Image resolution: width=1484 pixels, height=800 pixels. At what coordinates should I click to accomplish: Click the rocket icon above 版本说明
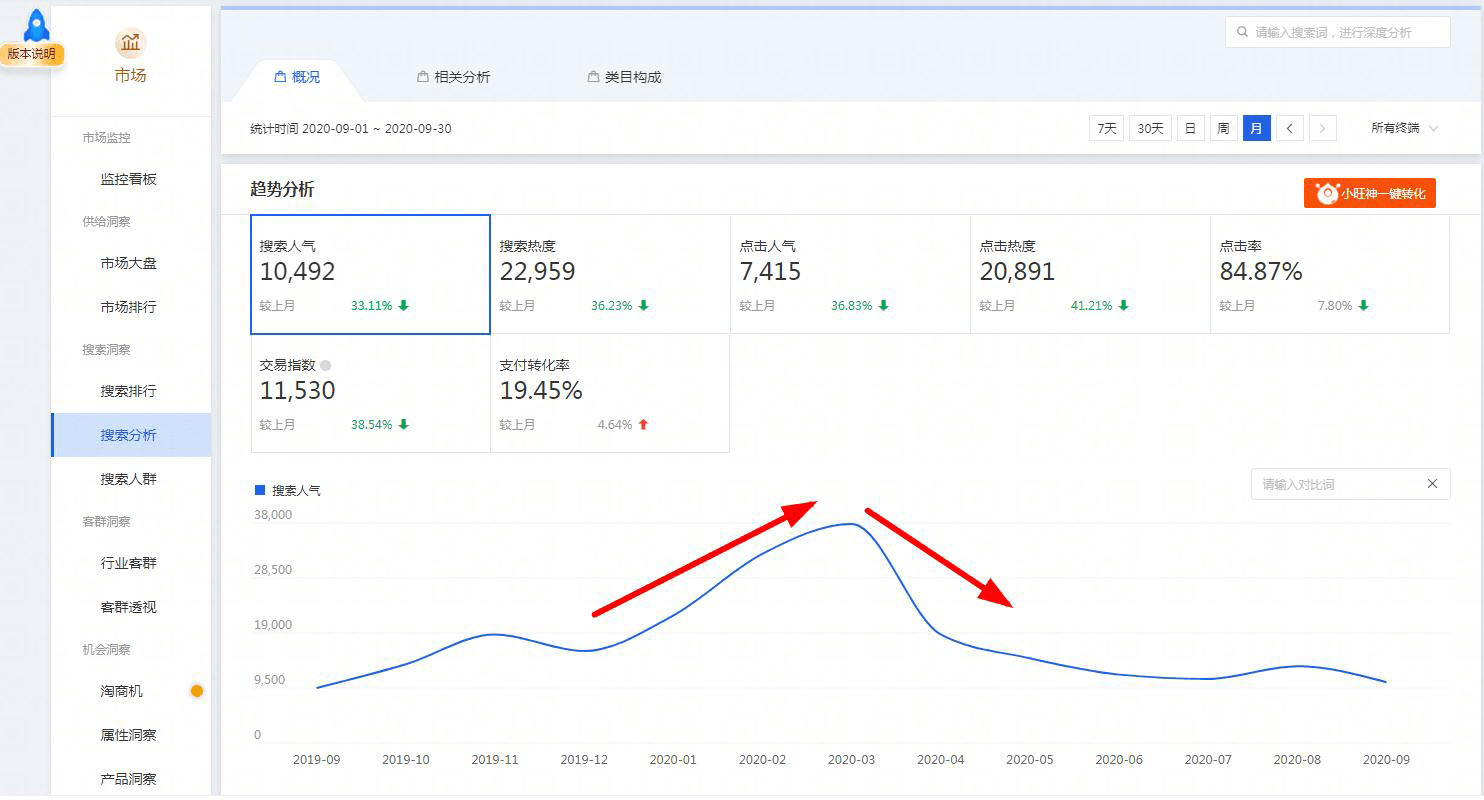click(37, 25)
